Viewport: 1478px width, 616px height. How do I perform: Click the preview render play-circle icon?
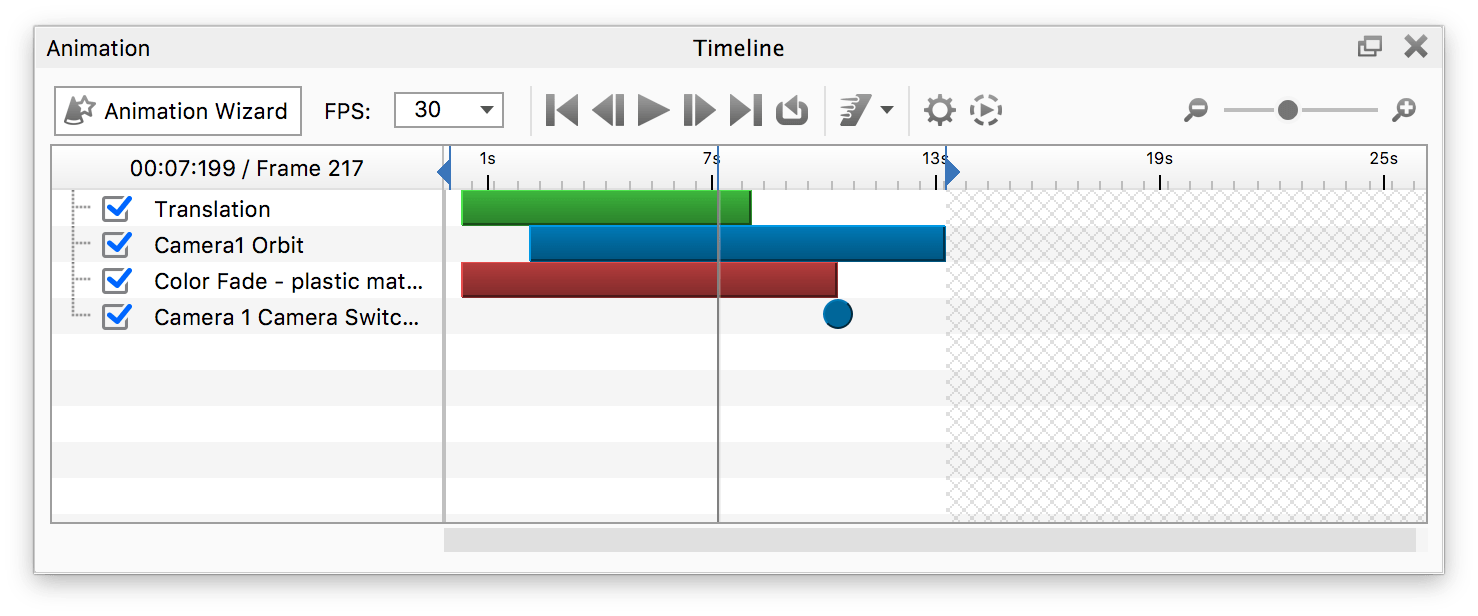(x=986, y=110)
